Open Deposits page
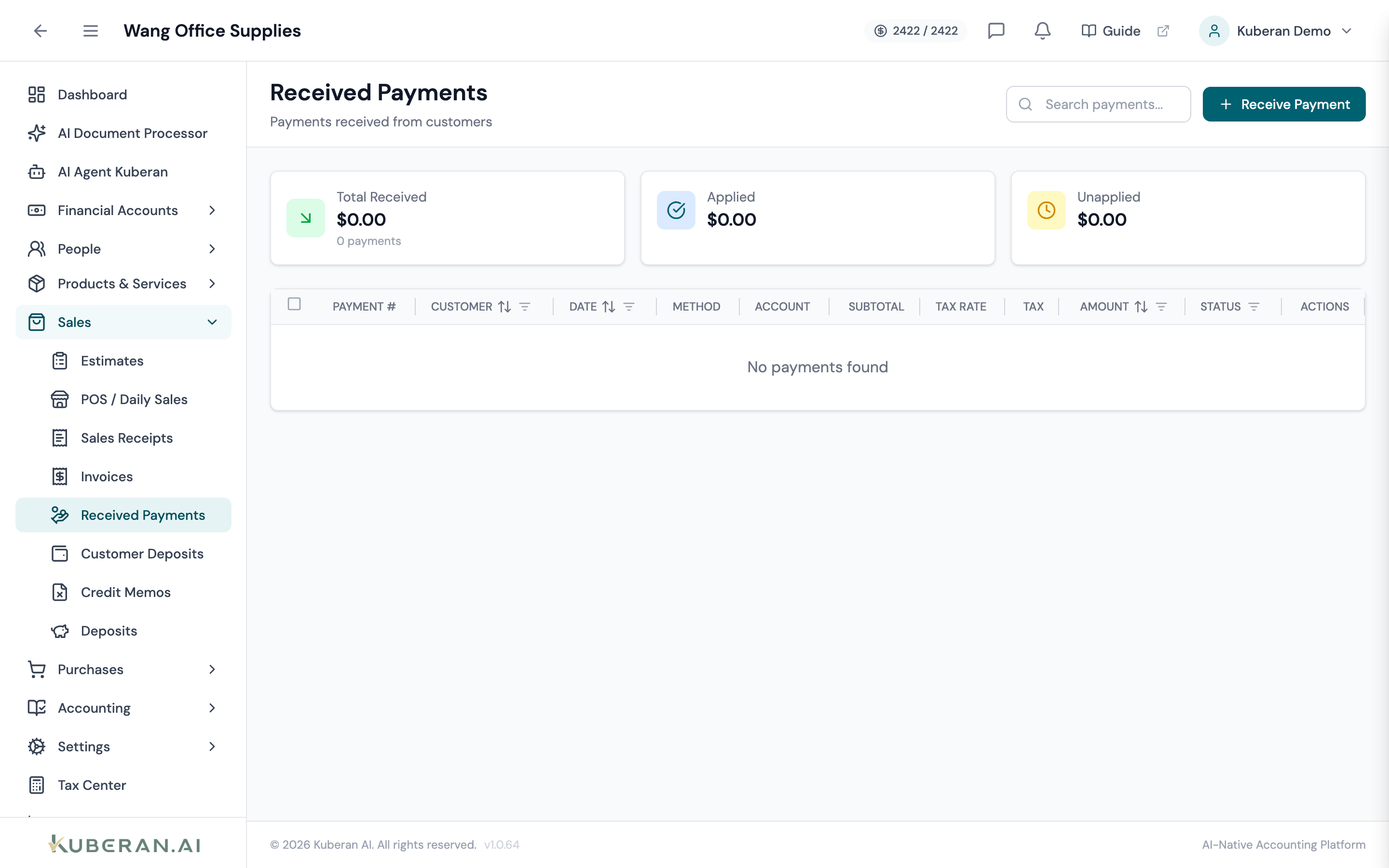 point(123,631)
